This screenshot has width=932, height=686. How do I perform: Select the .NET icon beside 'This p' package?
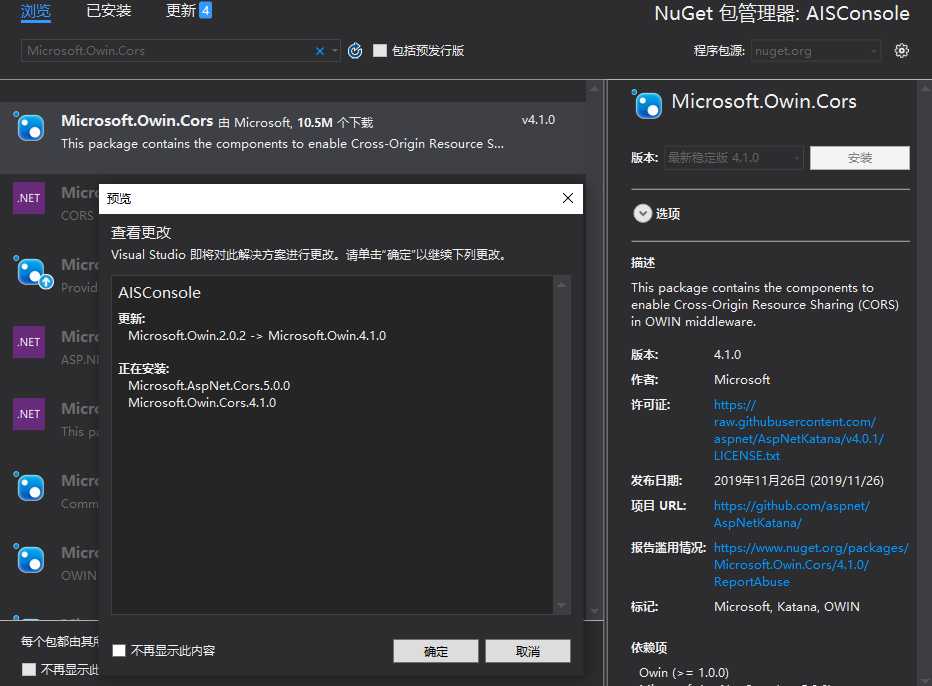click(x=29, y=414)
